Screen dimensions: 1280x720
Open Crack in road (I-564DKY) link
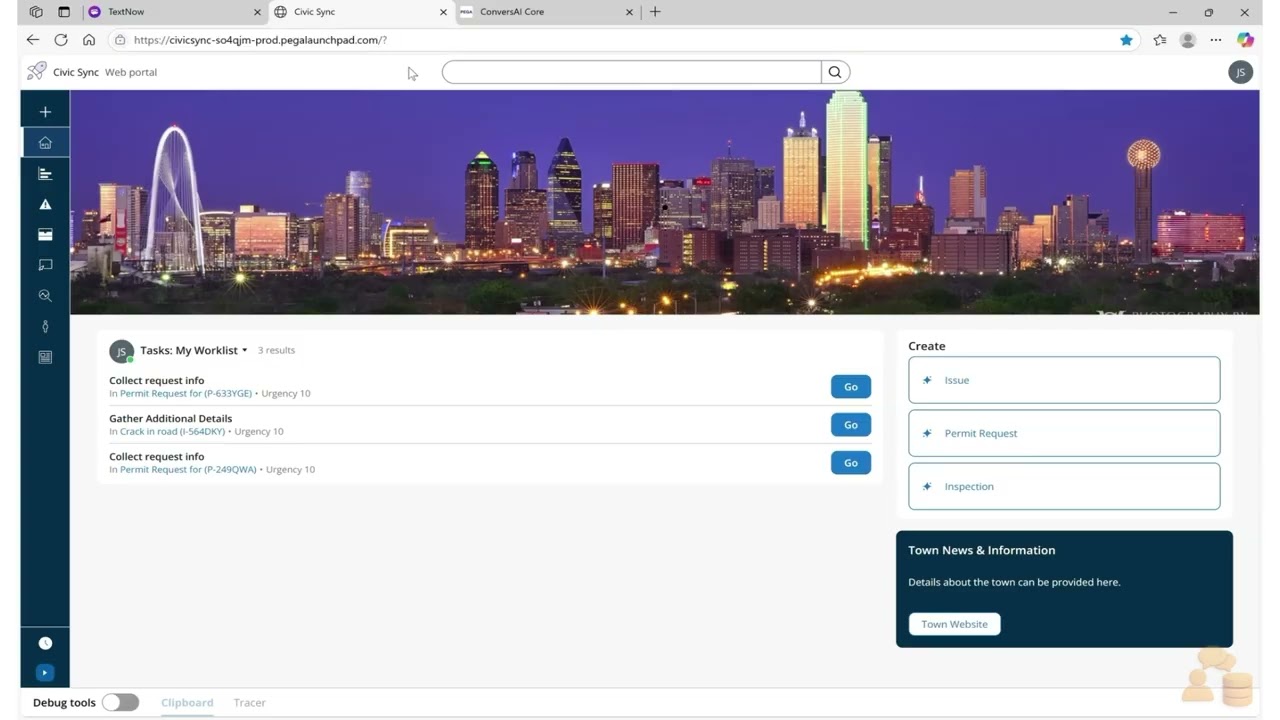173,431
